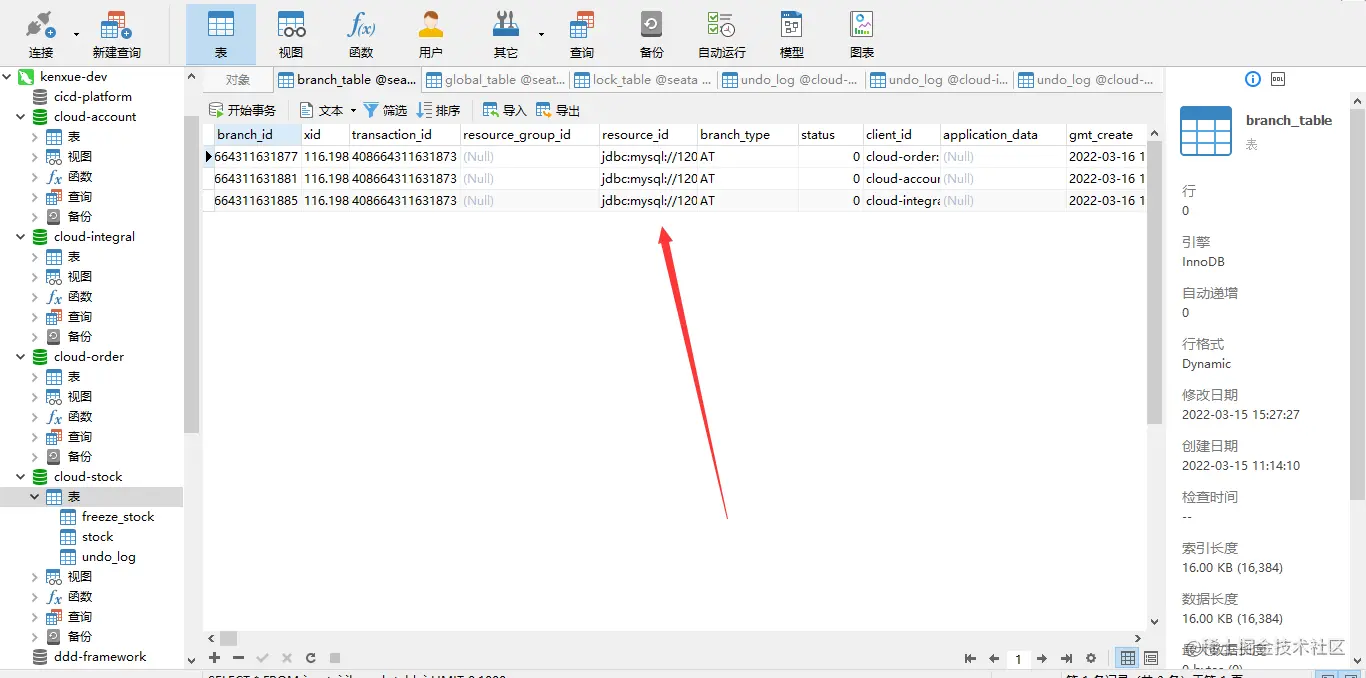Click the blue info icon in right panel
Image resolution: width=1366 pixels, height=678 pixels.
click(1252, 79)
